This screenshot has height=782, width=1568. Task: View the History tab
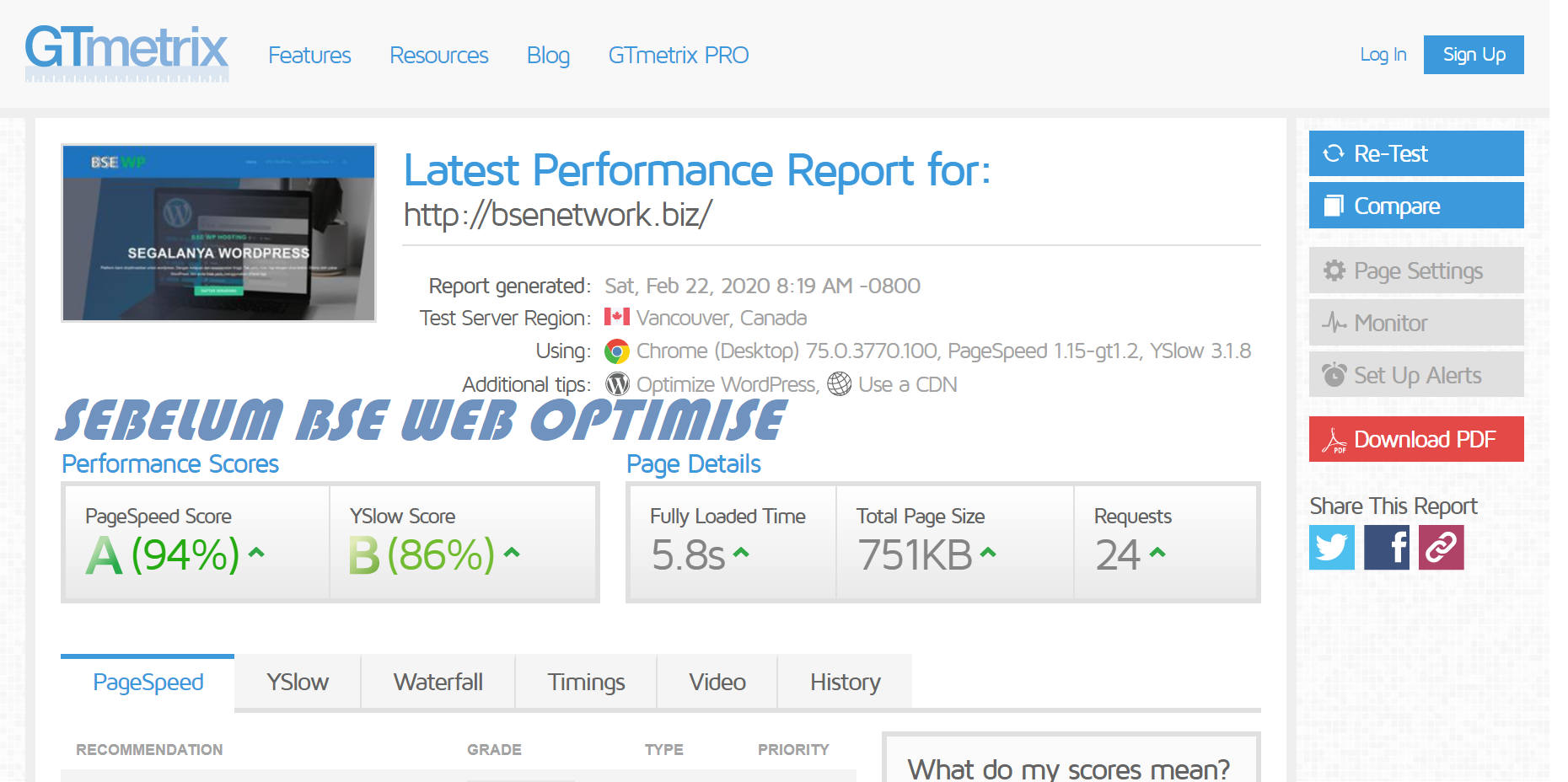[846, 683]
